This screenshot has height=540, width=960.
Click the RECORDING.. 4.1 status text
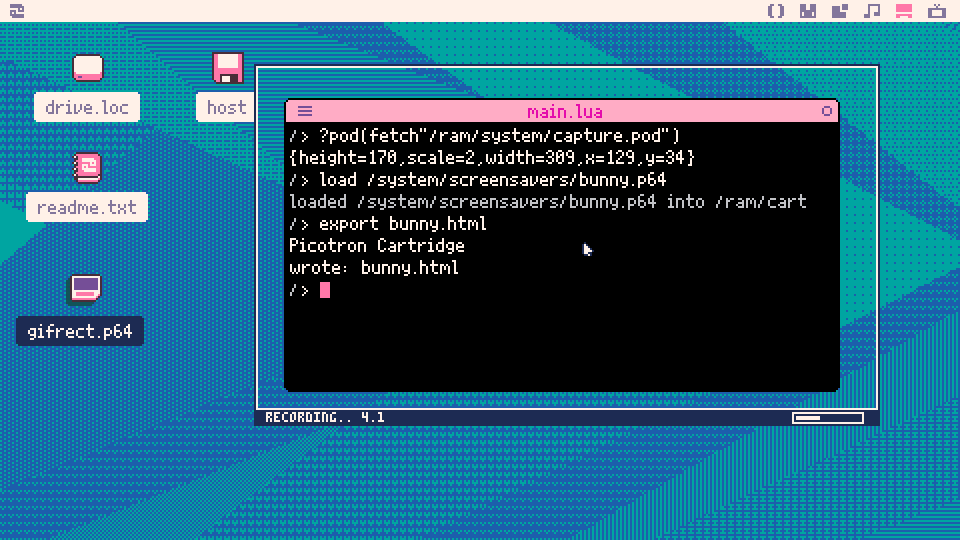(324, 418)
